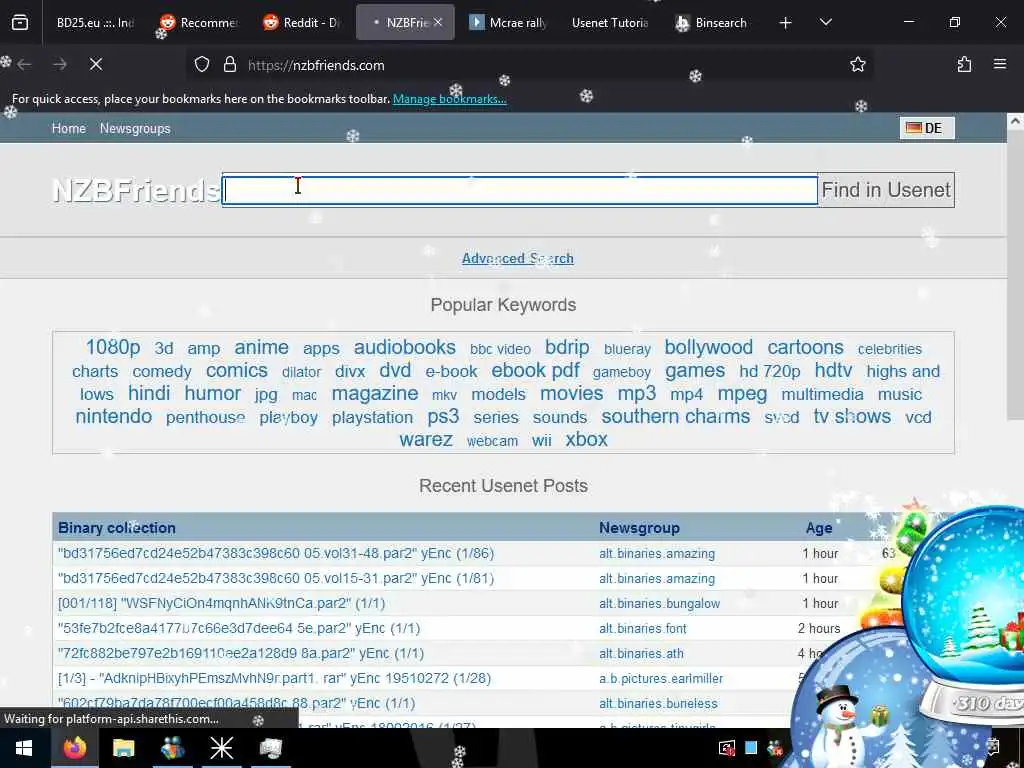
Task: Switch to the Usenet Tutorial tab
Action: tap(609, 23)
